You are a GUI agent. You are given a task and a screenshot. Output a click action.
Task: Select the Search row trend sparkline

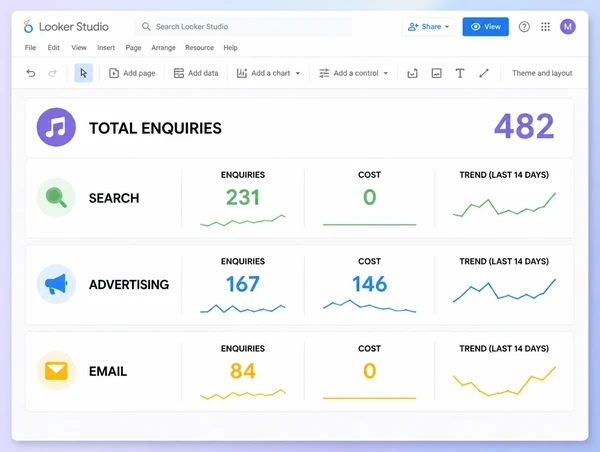[x=504, y=205]
